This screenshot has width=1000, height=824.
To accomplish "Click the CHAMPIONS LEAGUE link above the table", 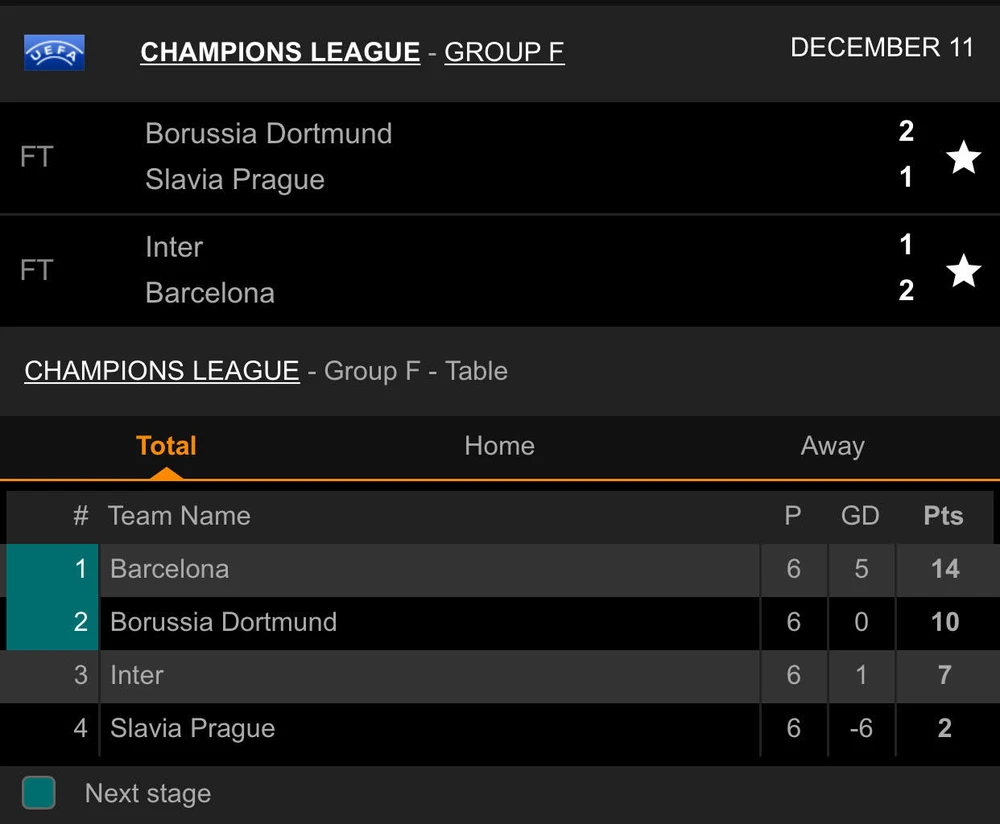I will (162, 371).
